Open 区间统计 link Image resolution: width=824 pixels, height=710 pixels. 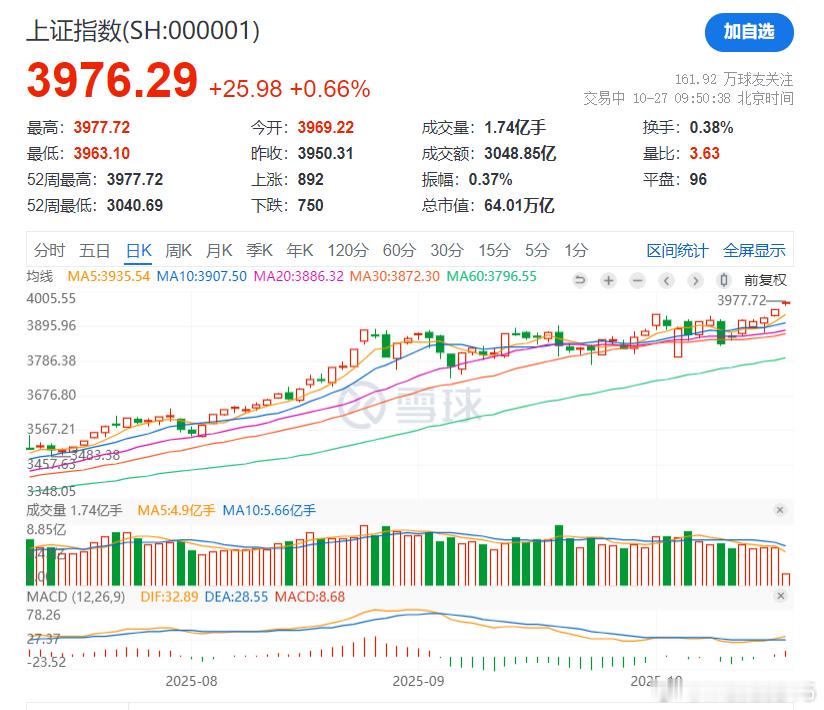pos(677,251)
